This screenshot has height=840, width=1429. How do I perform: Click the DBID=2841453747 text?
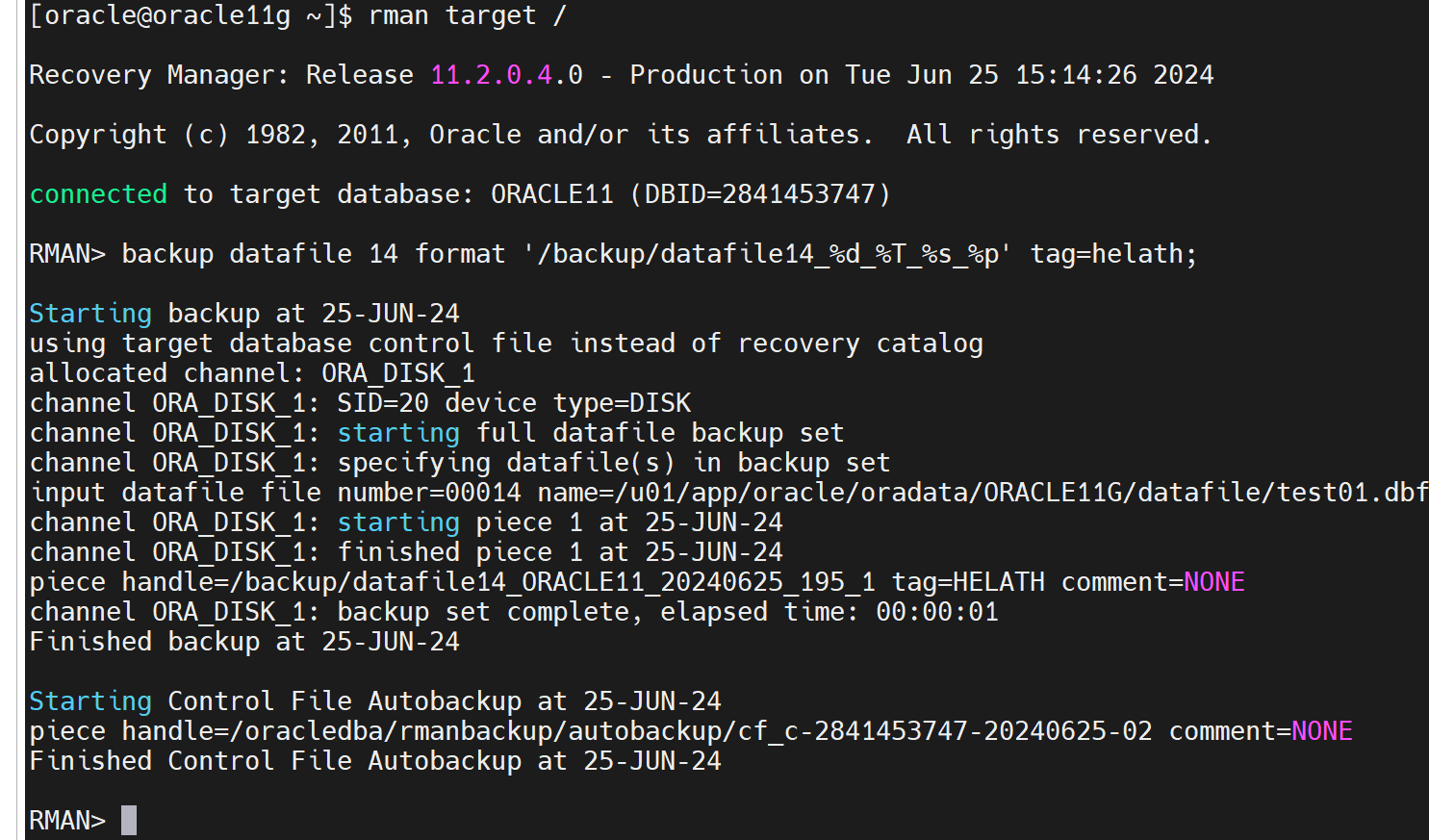pyautogui.click(x=759, y=194)
